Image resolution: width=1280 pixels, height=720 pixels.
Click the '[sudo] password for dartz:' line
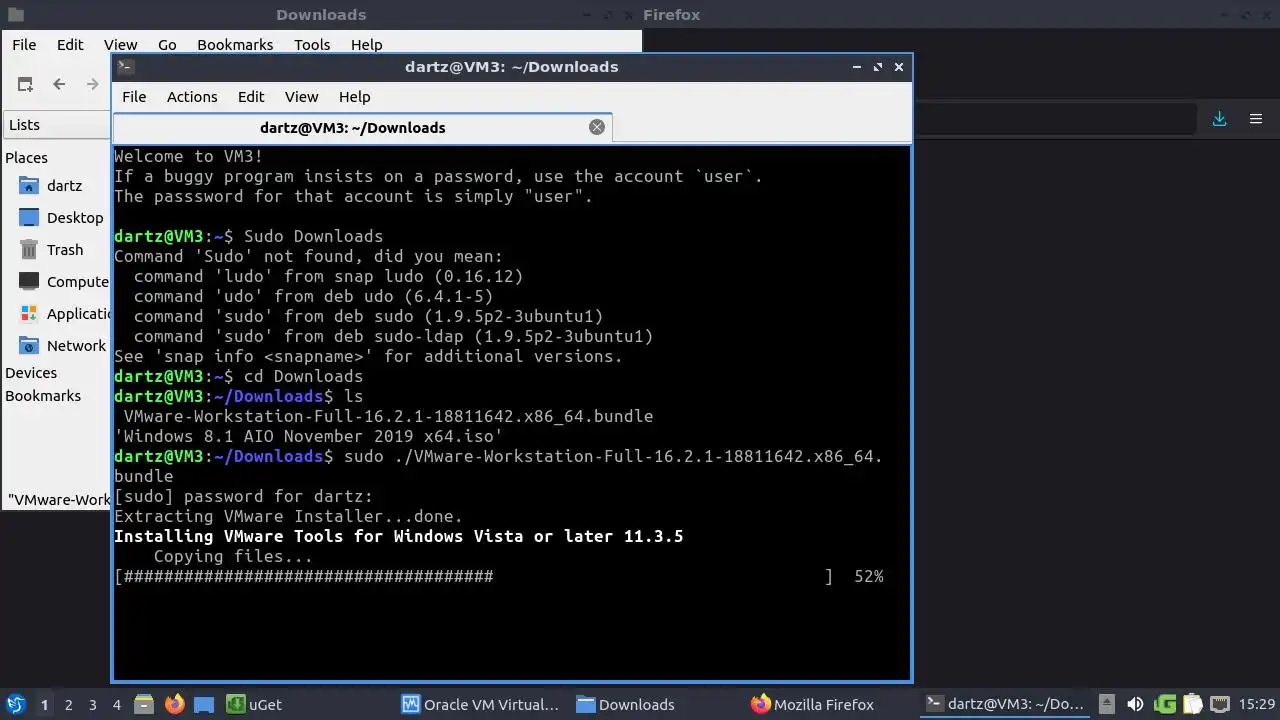(x=243, y=497)
